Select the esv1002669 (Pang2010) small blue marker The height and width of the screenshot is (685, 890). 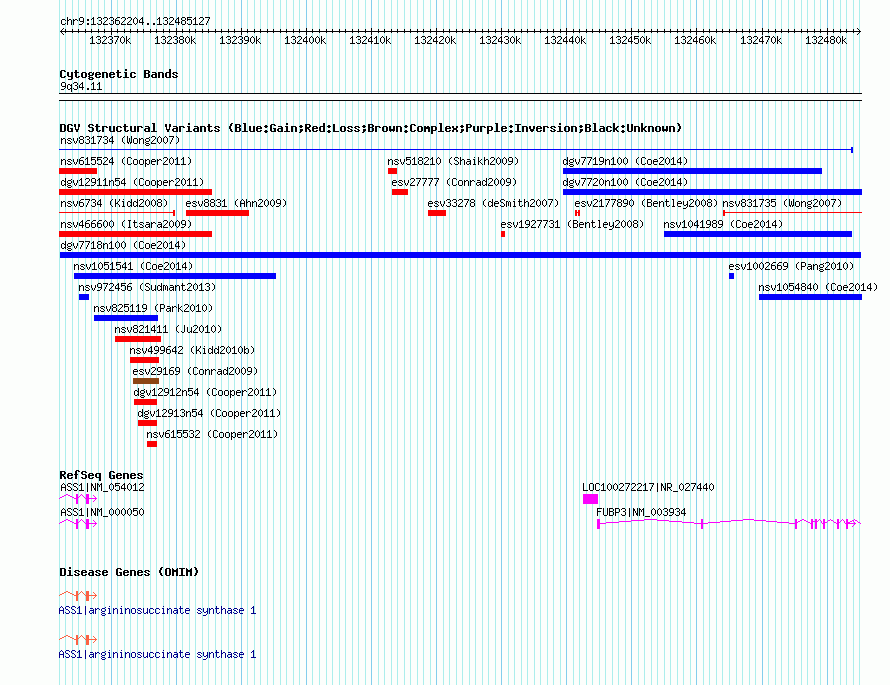732,276
